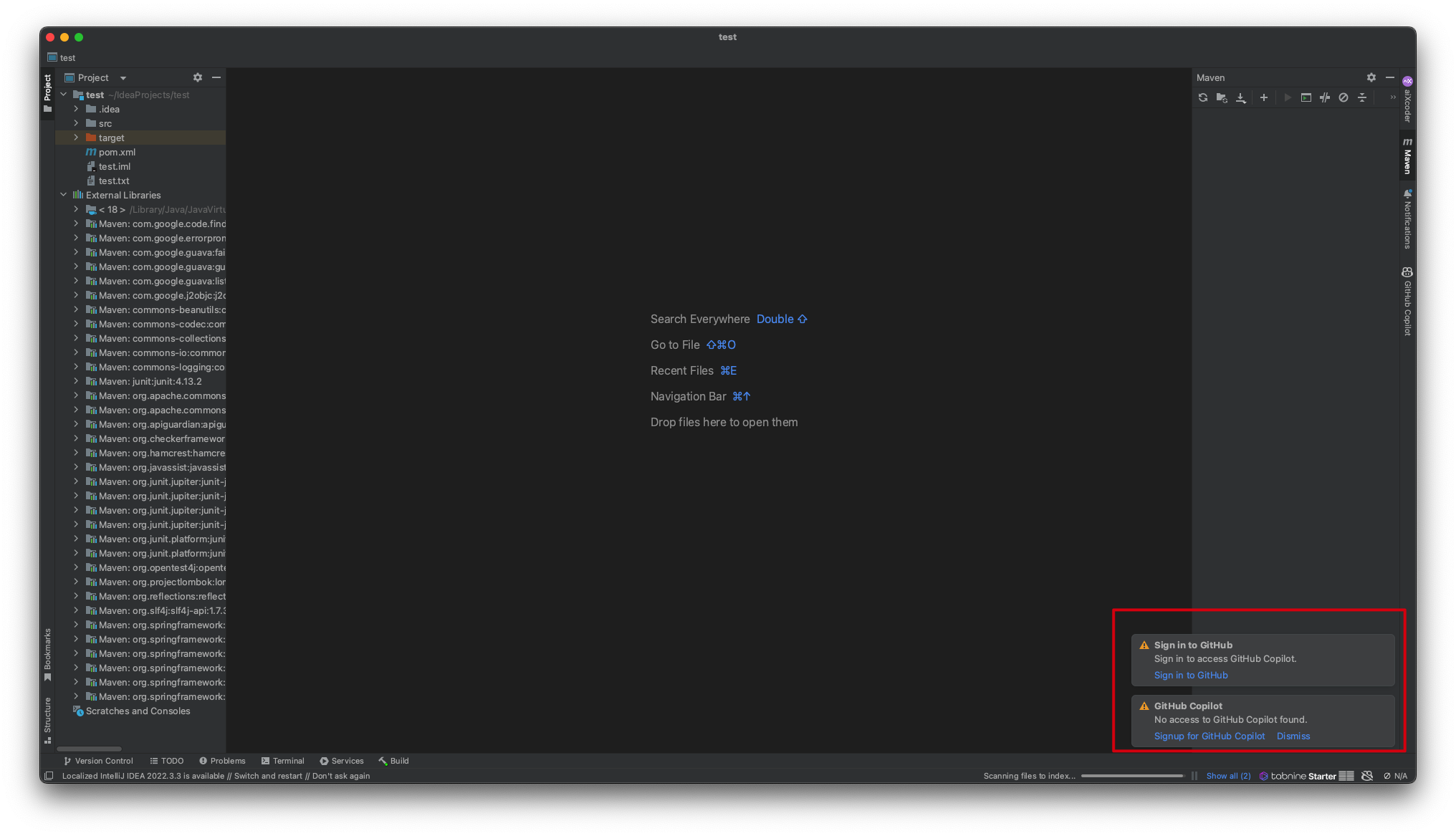
Task: Click Collapse All icon in Maven toolbar
Action: click(x=1362, y=97)
